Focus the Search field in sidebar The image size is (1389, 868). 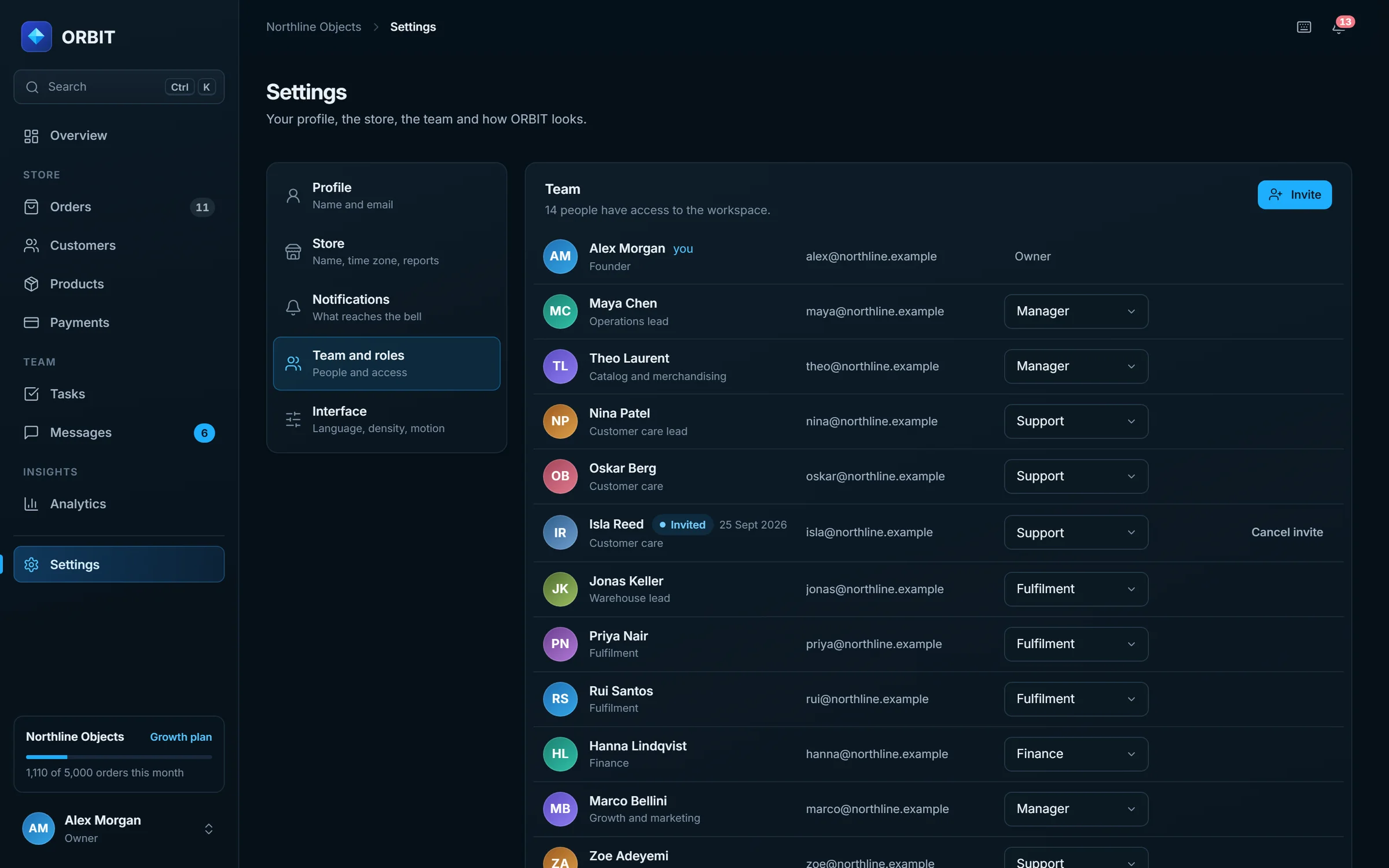coord(119,87)
